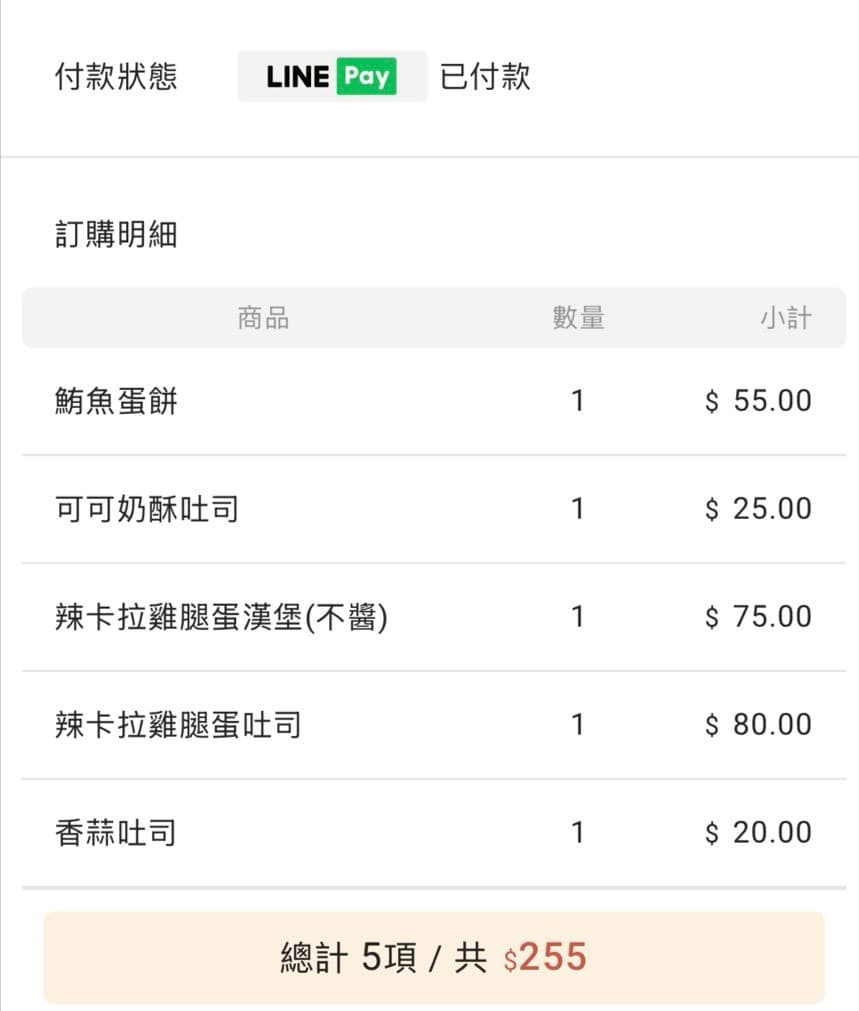
Task: Open the 辣卡拉雞腿蛋漢堡(不醬) item
Action: (221, 618)
